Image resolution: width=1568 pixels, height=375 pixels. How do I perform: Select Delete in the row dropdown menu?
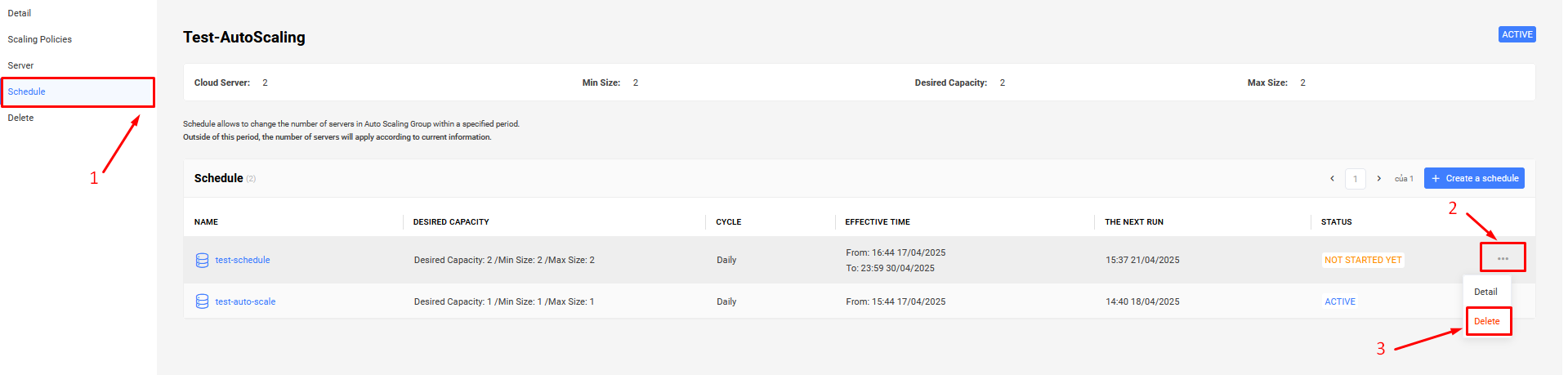point(1487,321)
